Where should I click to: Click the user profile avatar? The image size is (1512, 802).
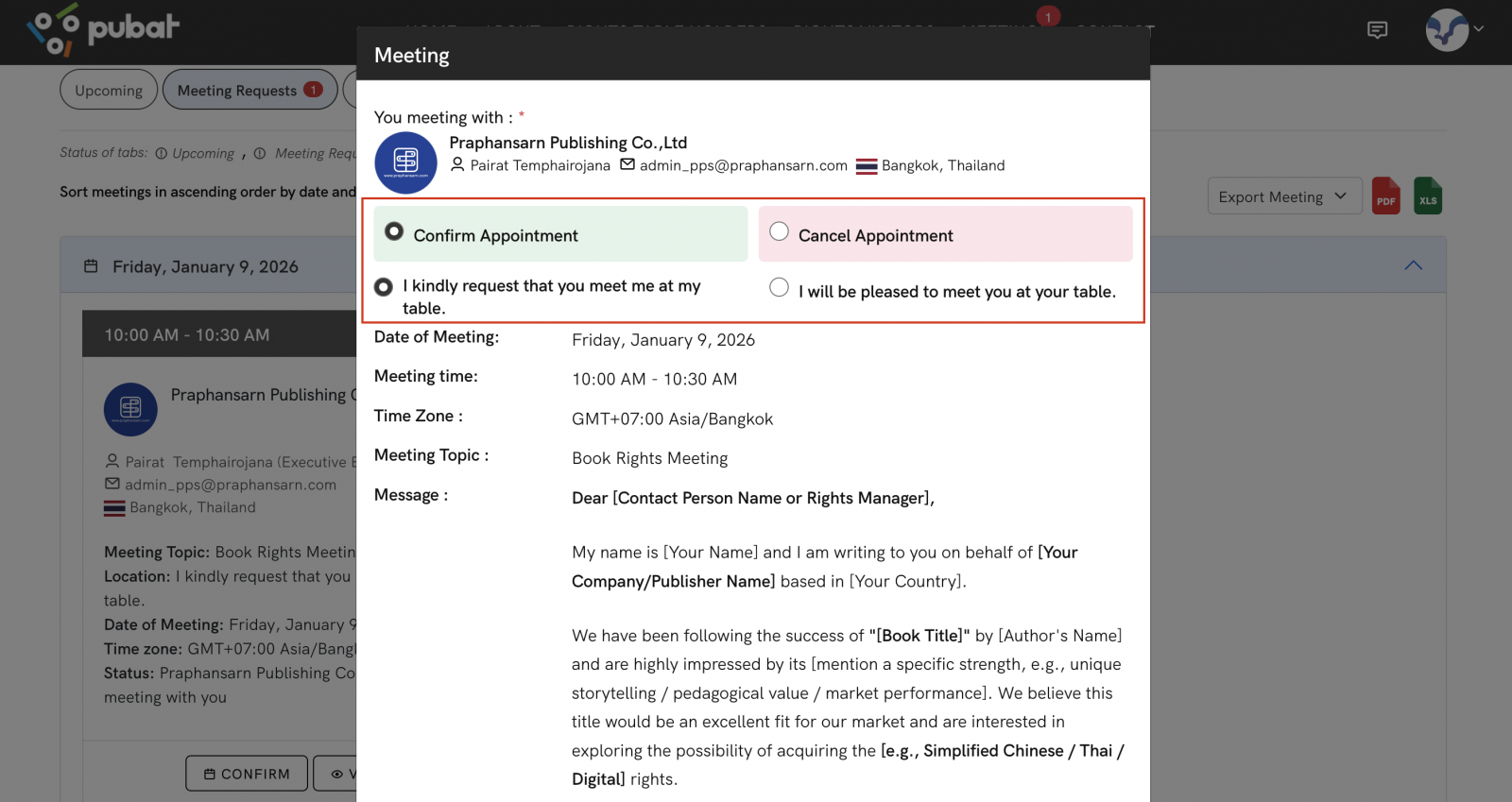coord(1446,30)
